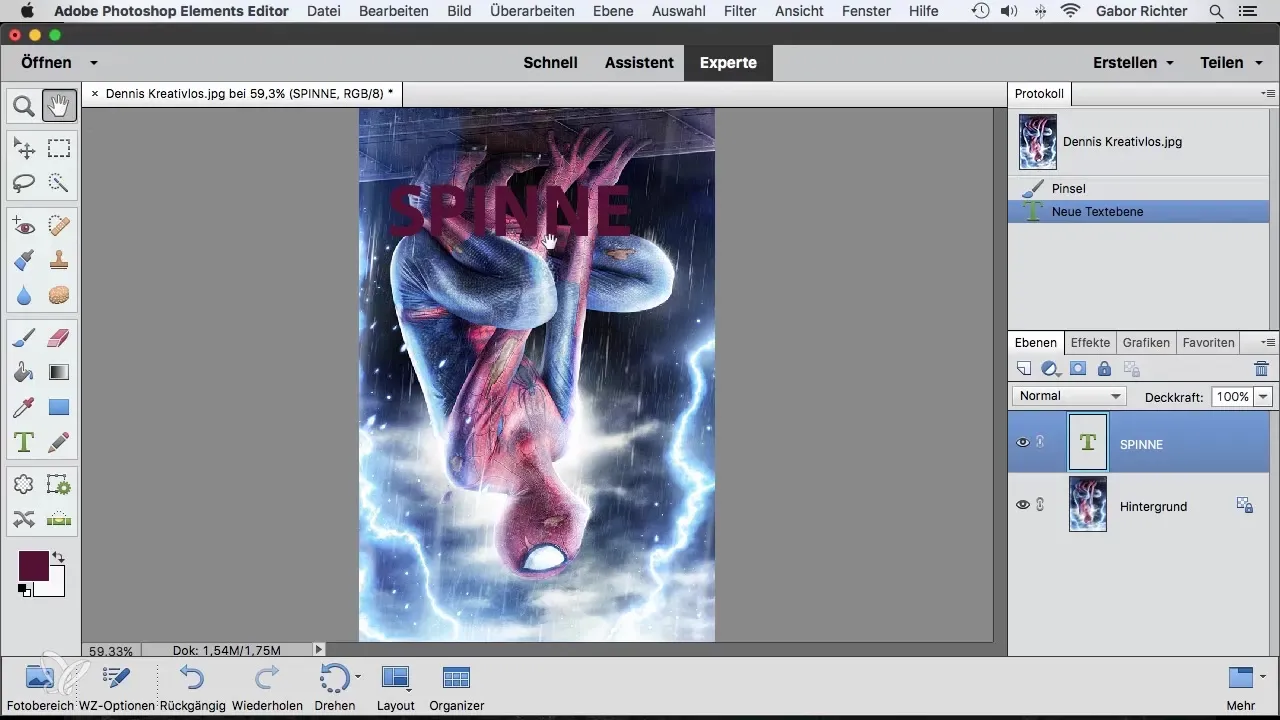Switch to Assistent mode
Viewport: 1280px width, 720px height.
coord(639,62)
